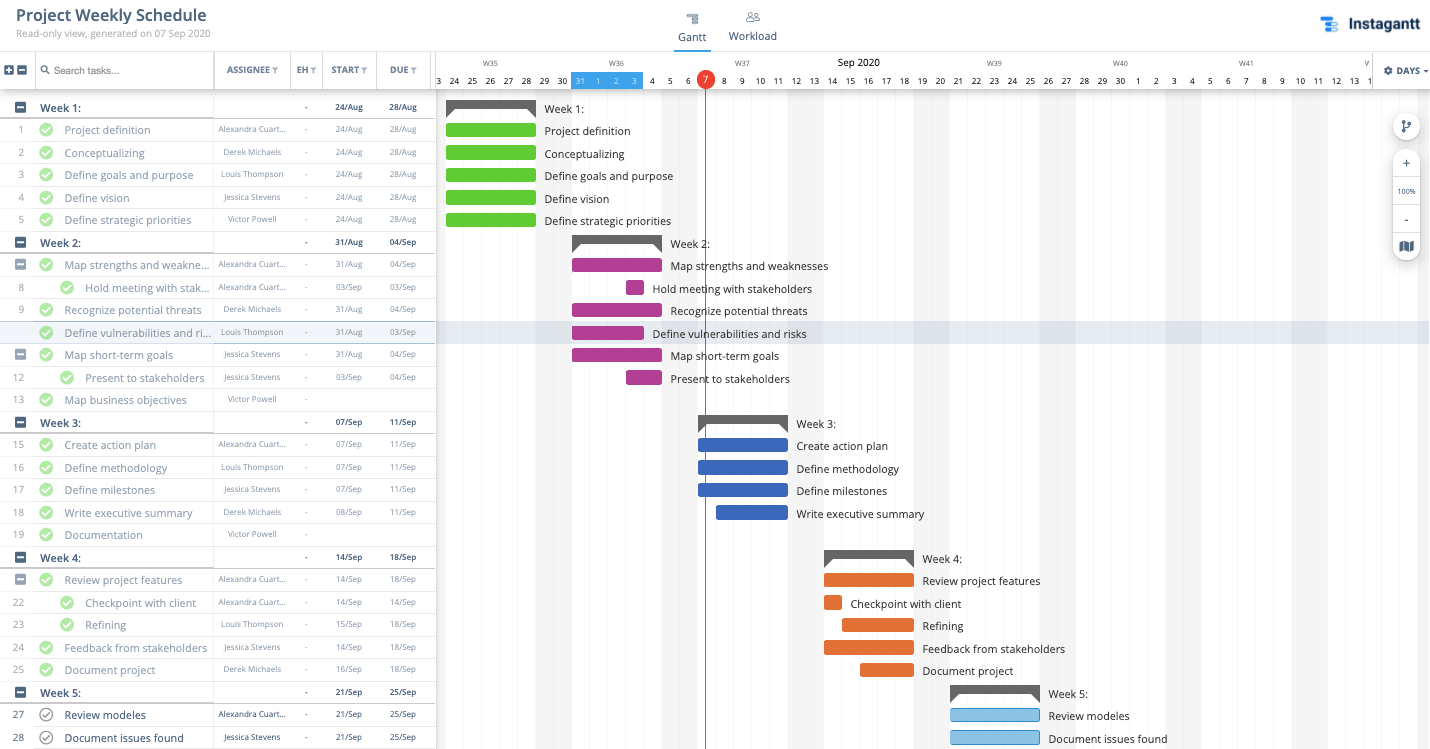
Task: Click the green checkmark on Project definition
Action: [46, 130]
